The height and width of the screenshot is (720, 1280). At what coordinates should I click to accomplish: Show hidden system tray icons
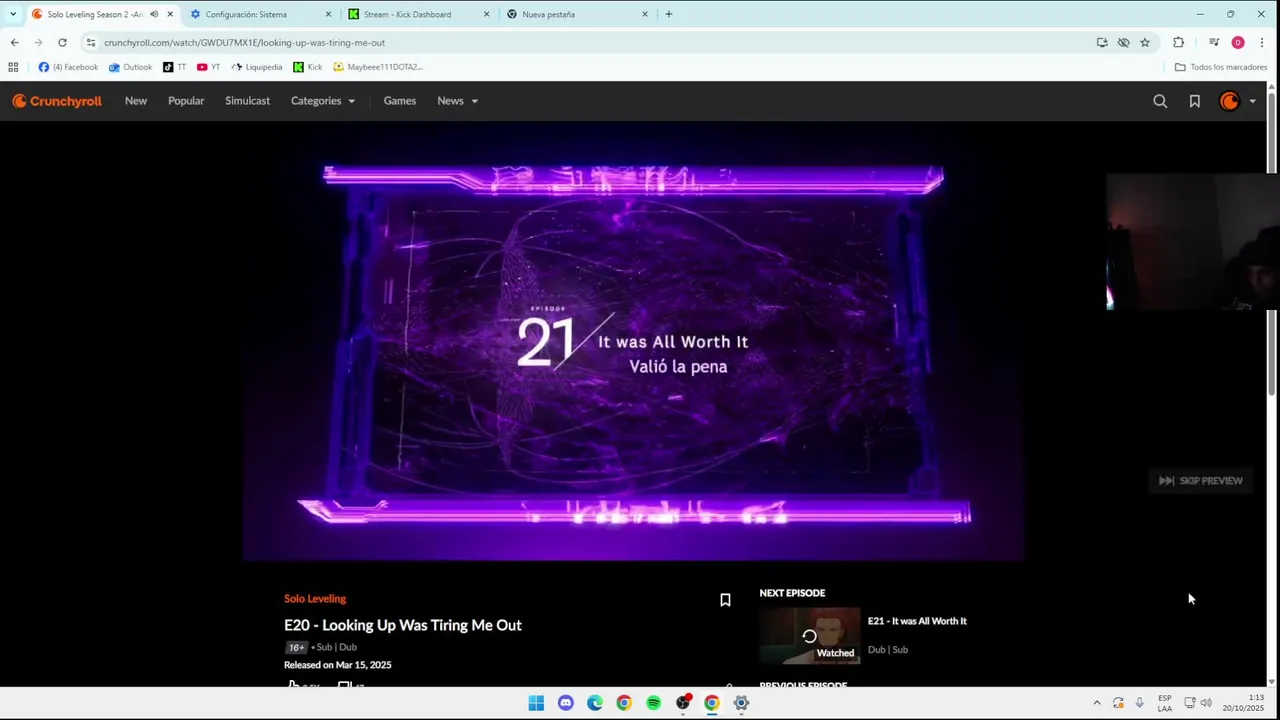pyautogui.click(x=1096, y=703)
